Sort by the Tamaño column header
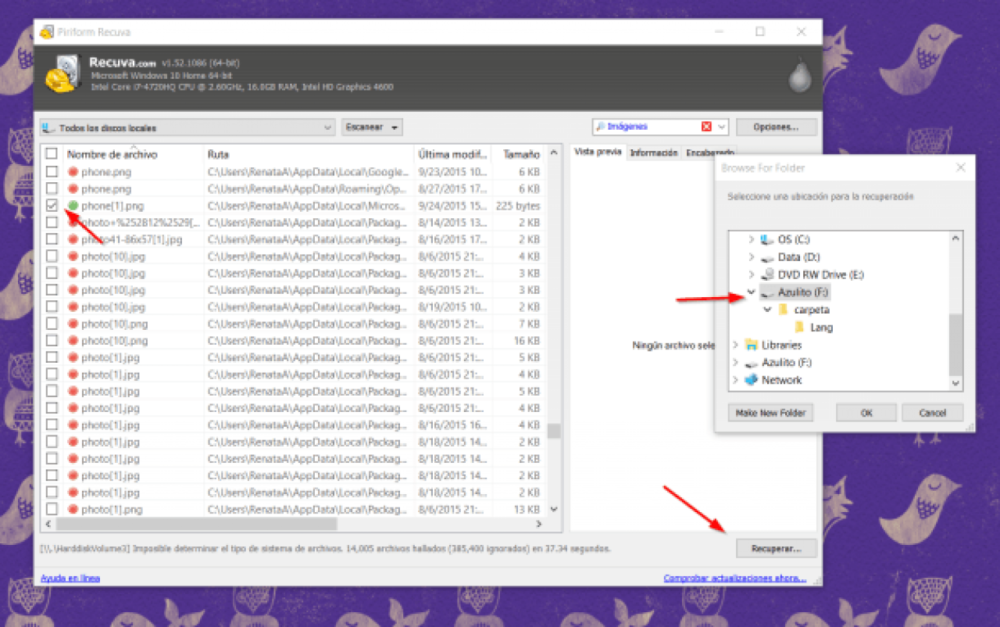Image resolution: width=1000 pixels, height=627 pixels. (520, 154)
